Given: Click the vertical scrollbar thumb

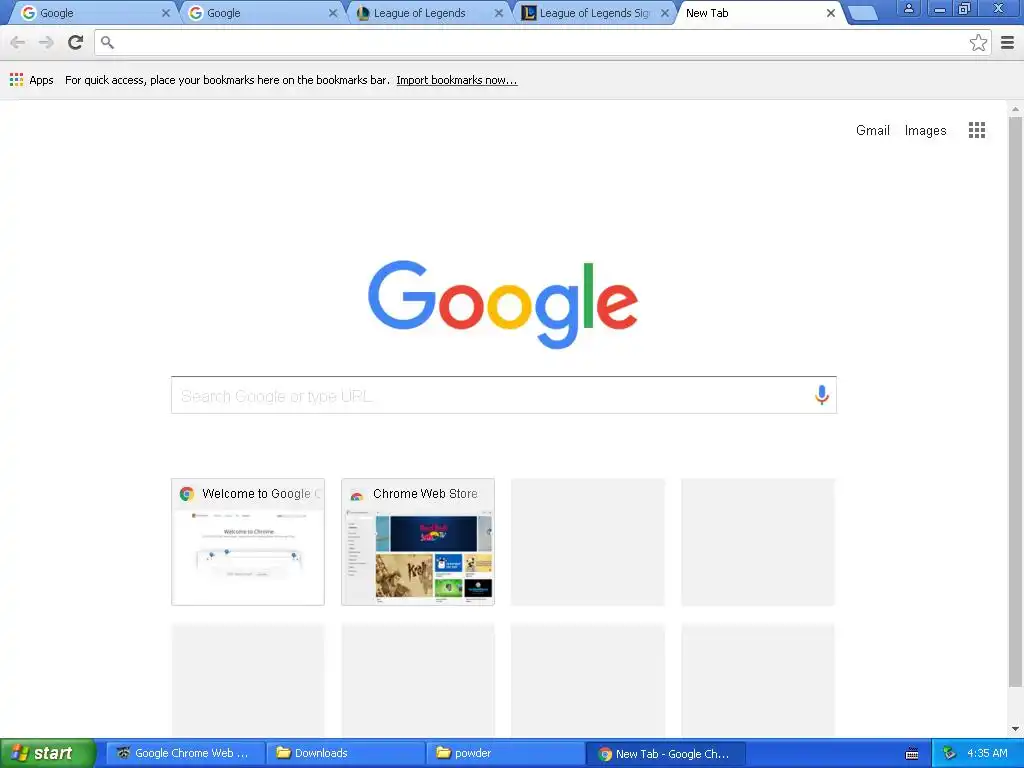Looking at the screenshot, I should [1015, 402].
